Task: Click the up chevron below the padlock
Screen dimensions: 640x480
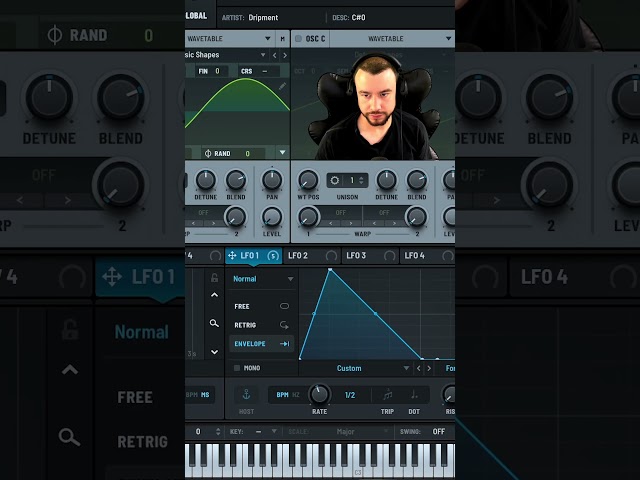Action: tap(214, 295)
